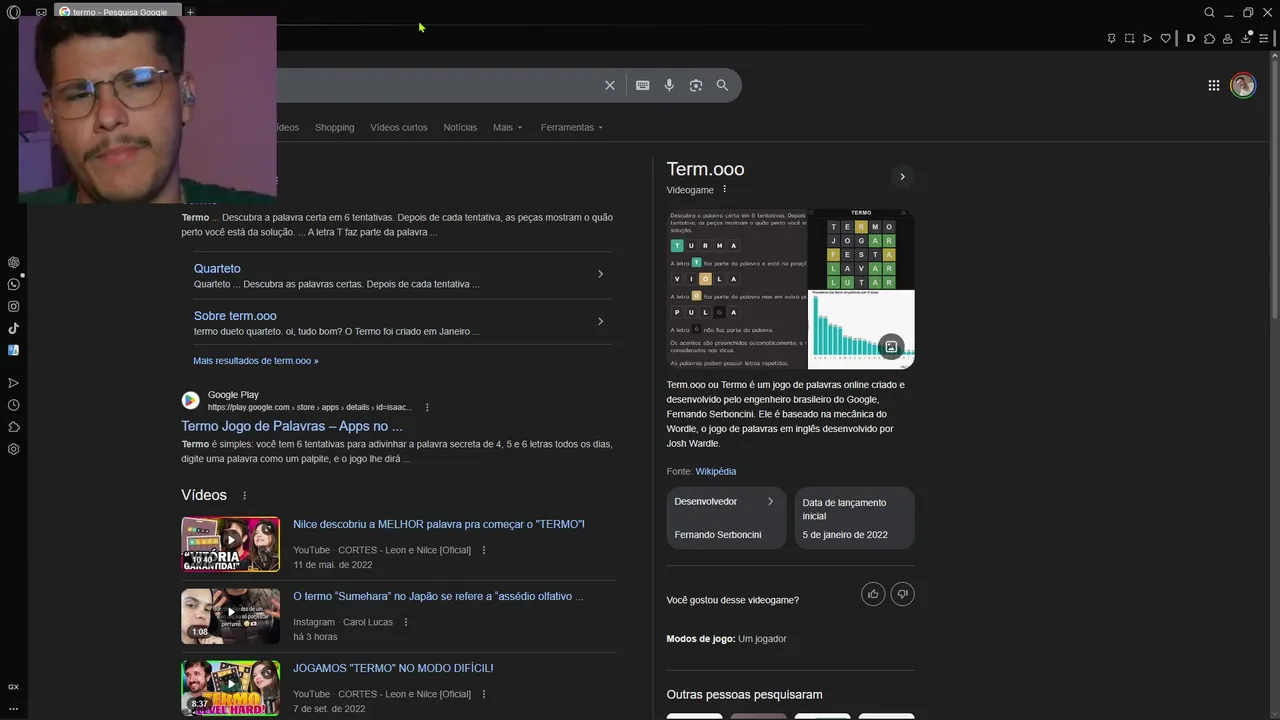The width and height of the screenshot is (1280, 720).
Task: Search by image with Lens icon
Action: 696,85
